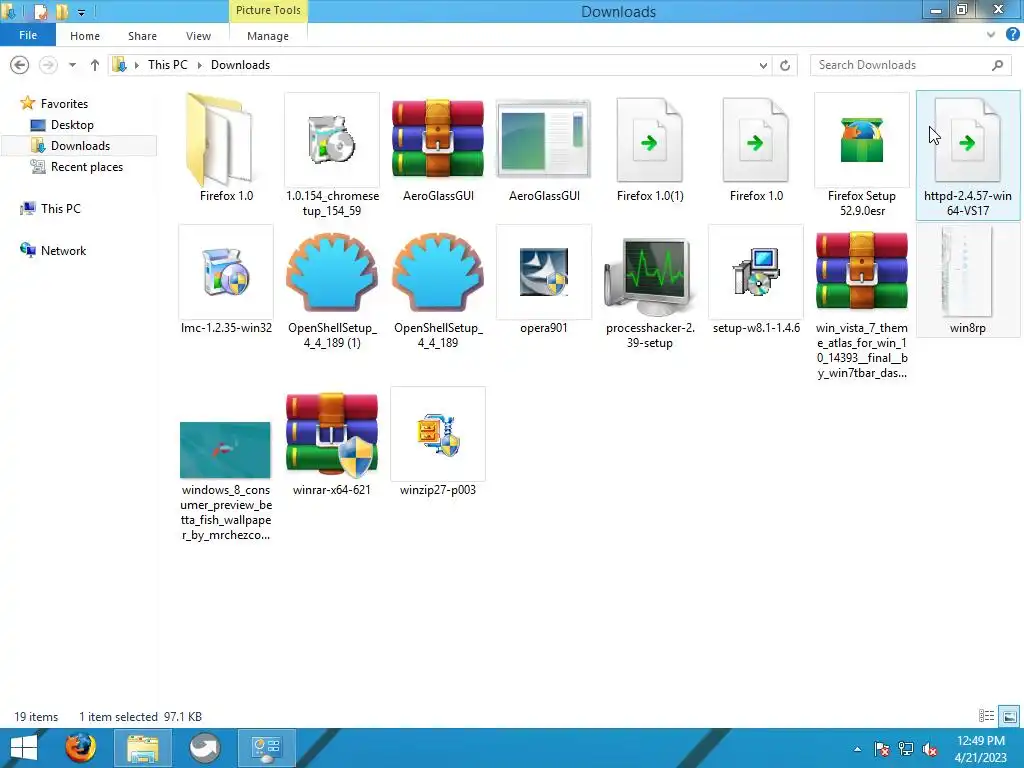Viewport: 1024px width, 768px height.
Task: Go up one folder level
Action: (95, 65)
